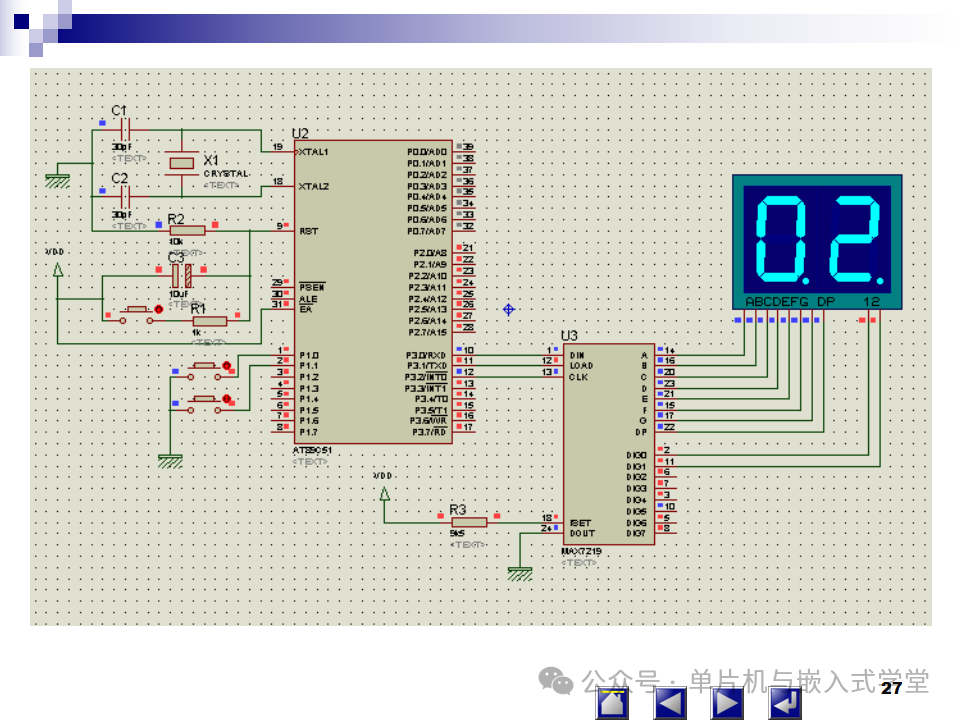The height and width of the screenshot is (720, 960).
Task: Select capacitor C1 symbol
Action: coord(125,130)
